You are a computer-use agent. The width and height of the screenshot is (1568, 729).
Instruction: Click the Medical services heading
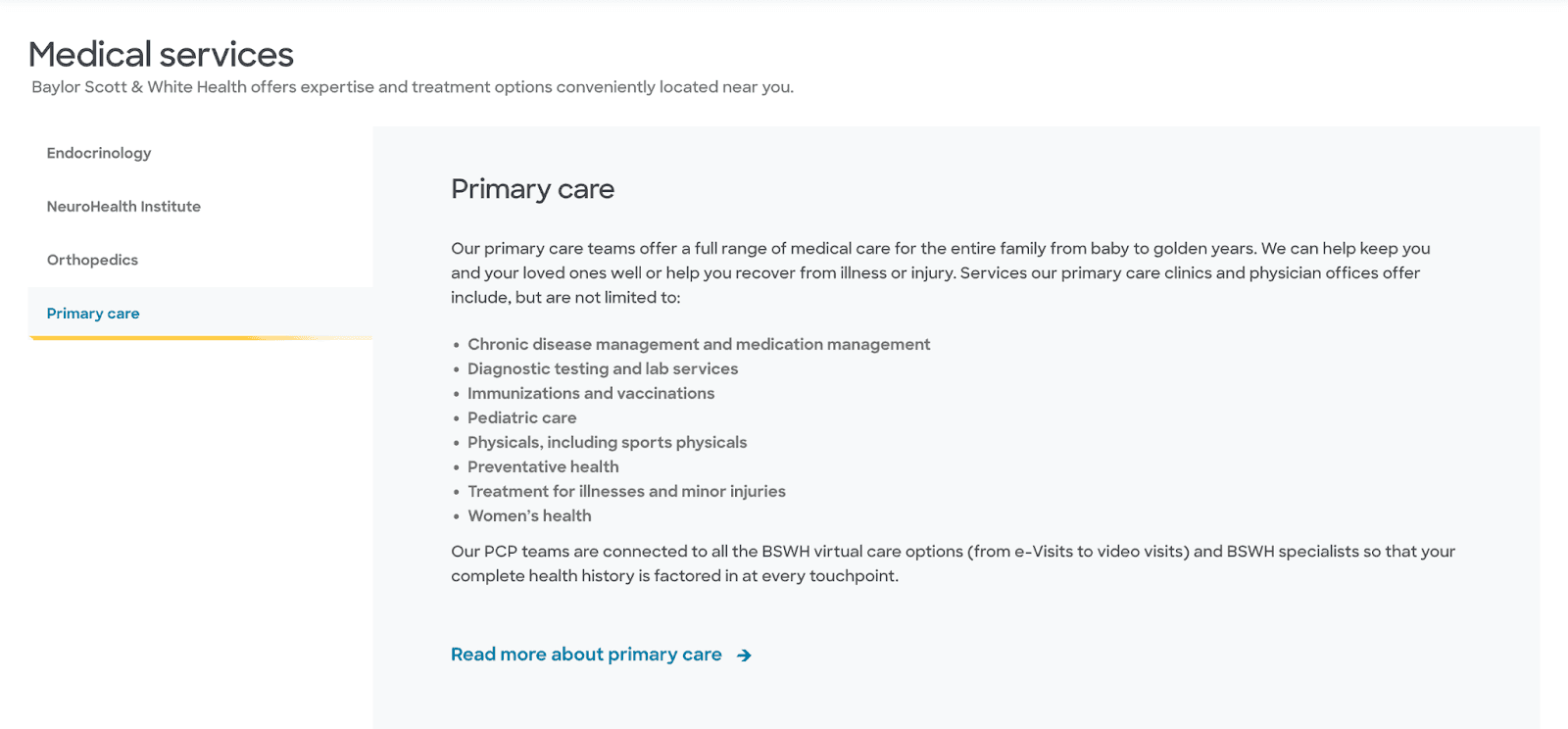(x=161, y=54)
